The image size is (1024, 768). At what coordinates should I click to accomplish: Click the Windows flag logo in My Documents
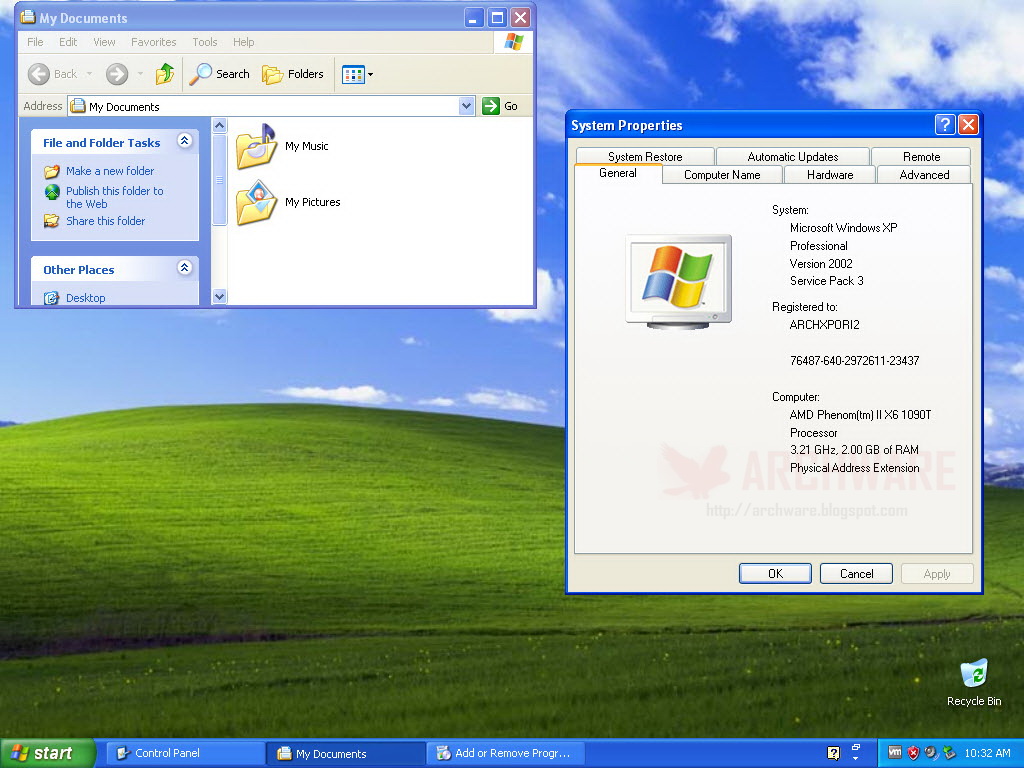pos(513,42)
